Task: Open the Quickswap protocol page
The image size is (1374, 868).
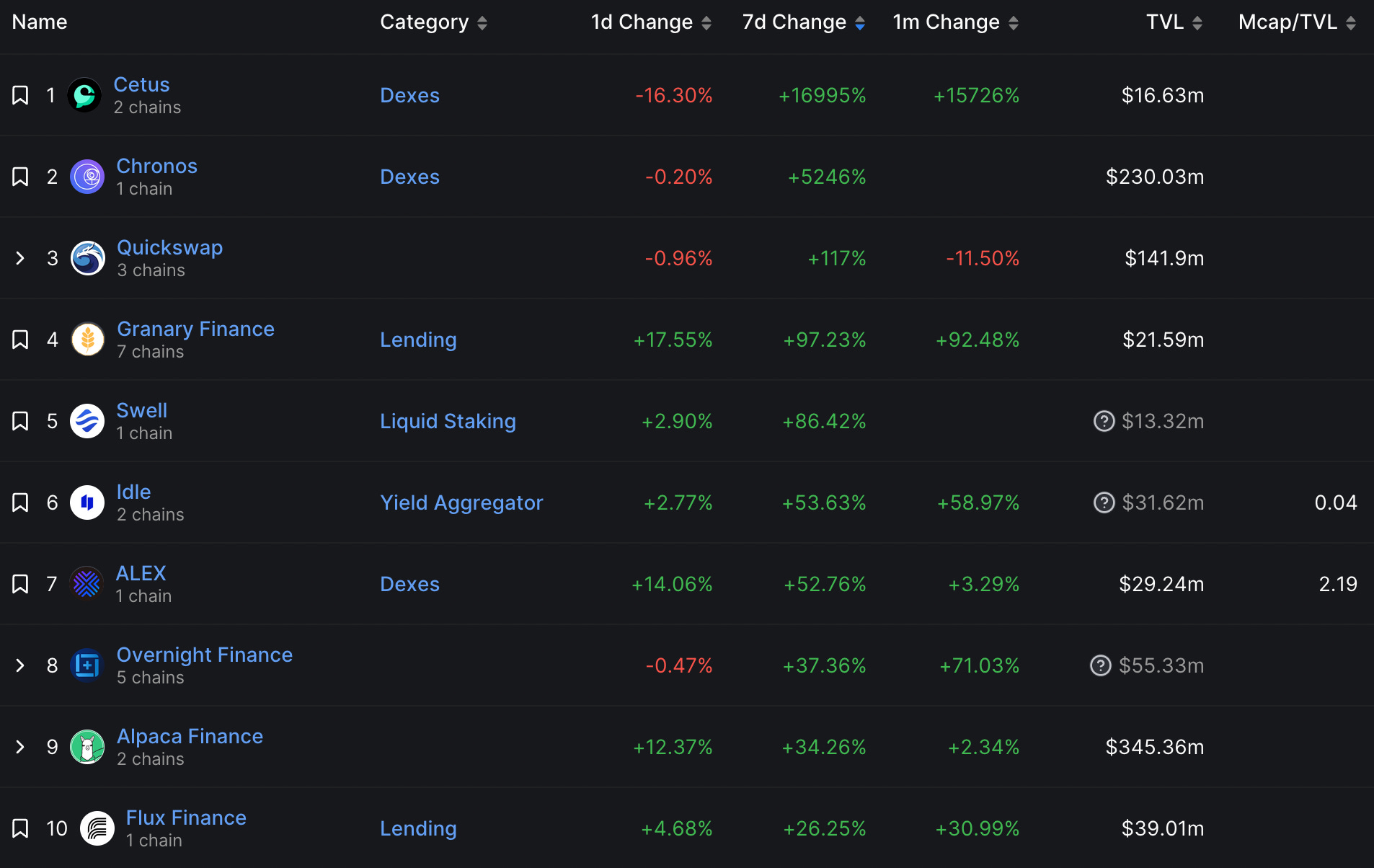Action: click(x=170, y=247)
